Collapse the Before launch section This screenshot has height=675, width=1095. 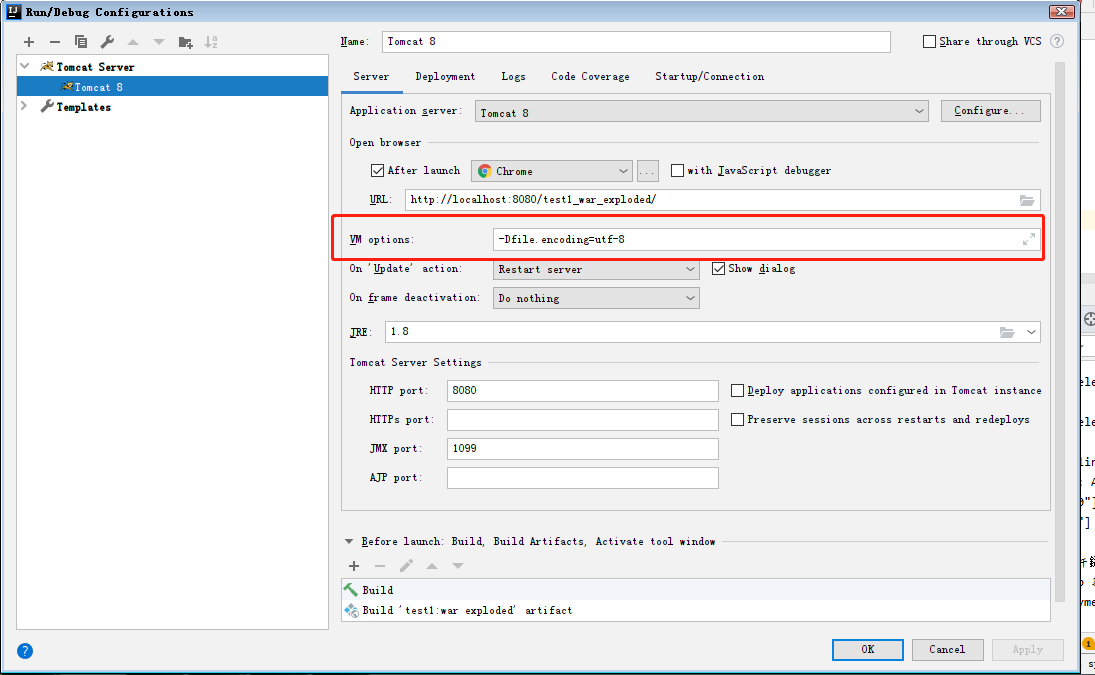(x=349, y=542)
